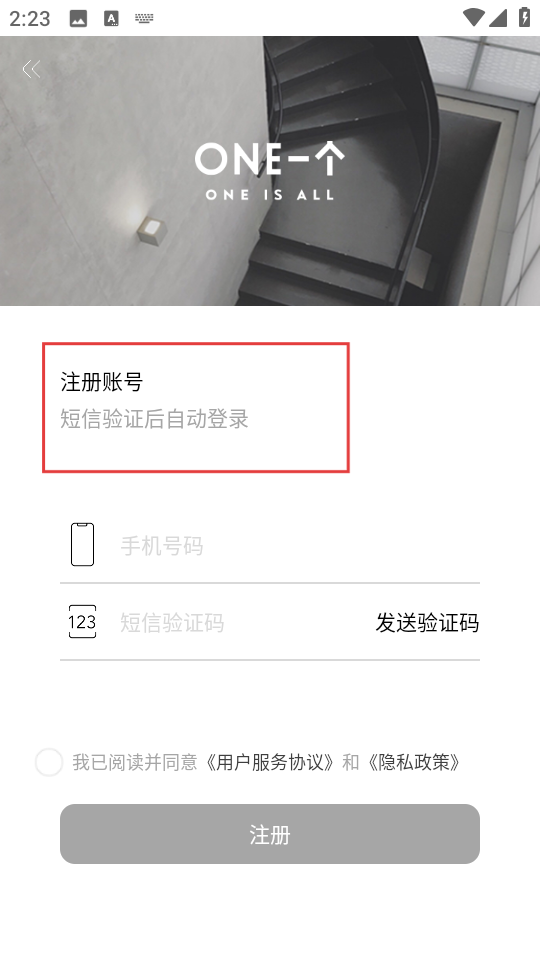This screenshot has width=540, height=960.
Task: Focus the 手机号码 input field
Action: click(x=299, y=545)
